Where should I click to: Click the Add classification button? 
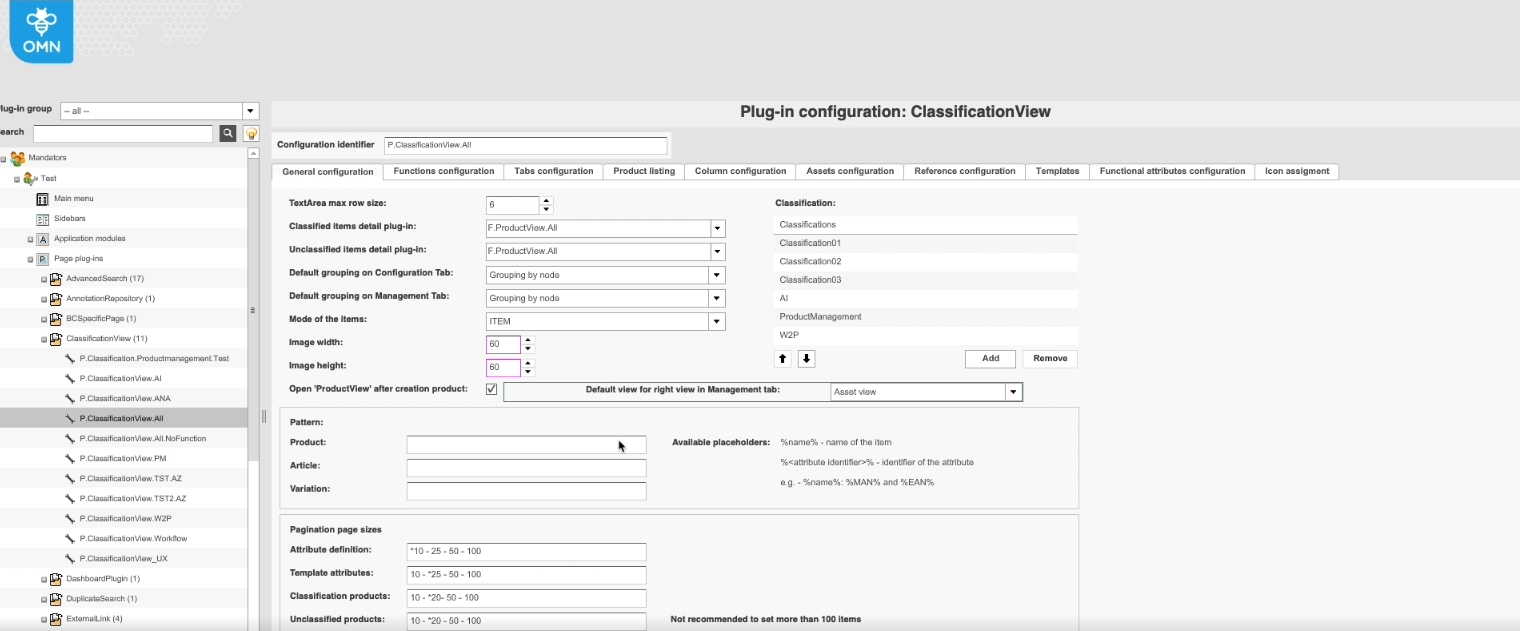[990, 358]
